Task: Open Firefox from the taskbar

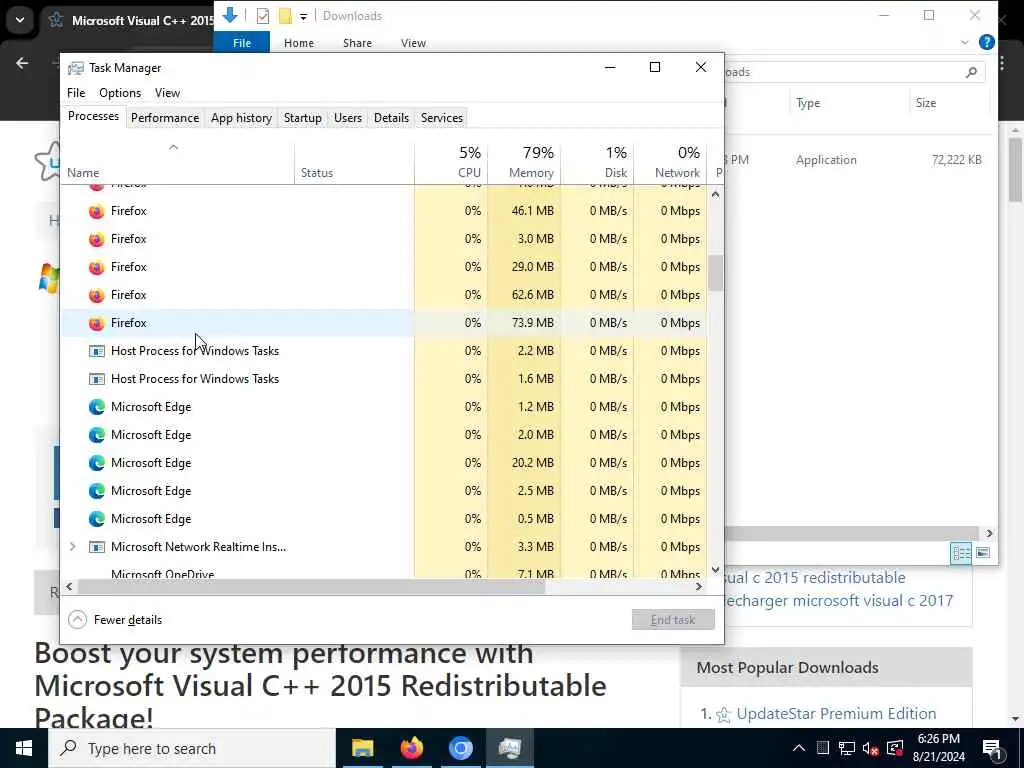Action: click(411, 748)
